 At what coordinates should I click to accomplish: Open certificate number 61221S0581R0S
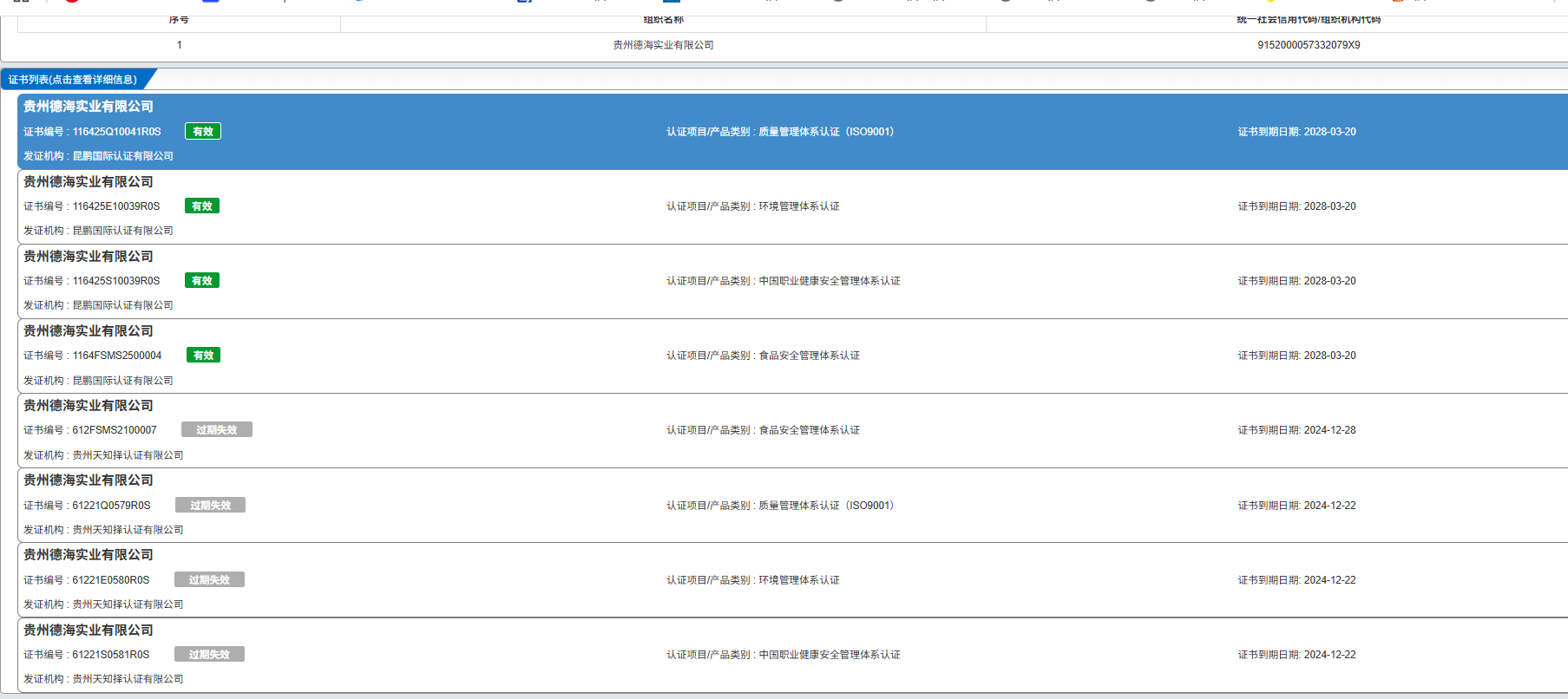pos(111,655)
